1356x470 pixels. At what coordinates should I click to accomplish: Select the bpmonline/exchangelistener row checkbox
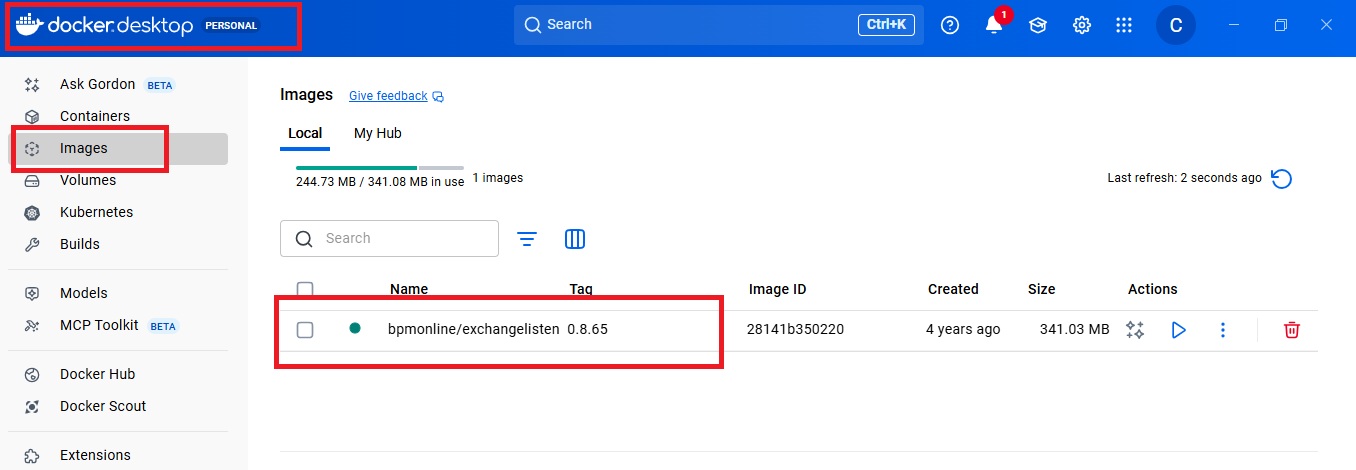(x=305, y=330)
